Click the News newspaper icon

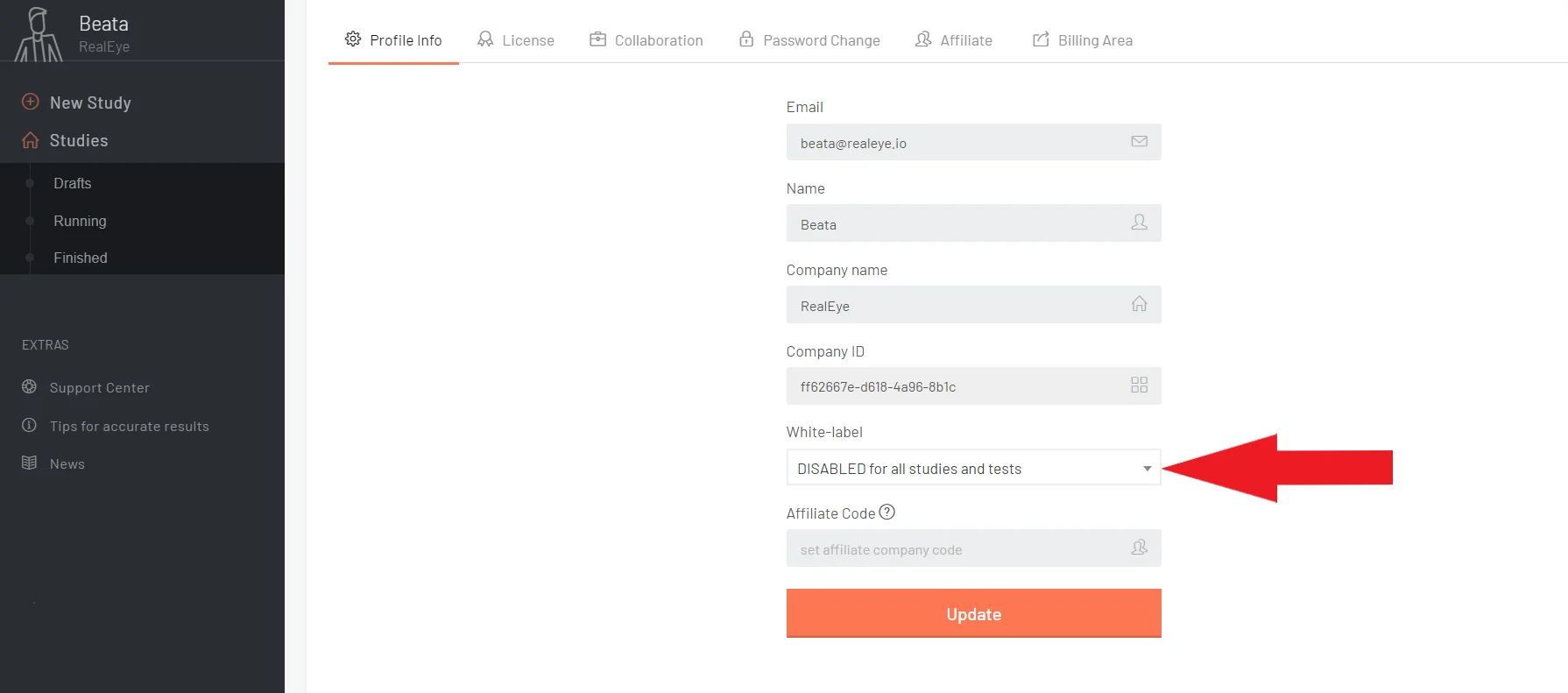[29, 463]
